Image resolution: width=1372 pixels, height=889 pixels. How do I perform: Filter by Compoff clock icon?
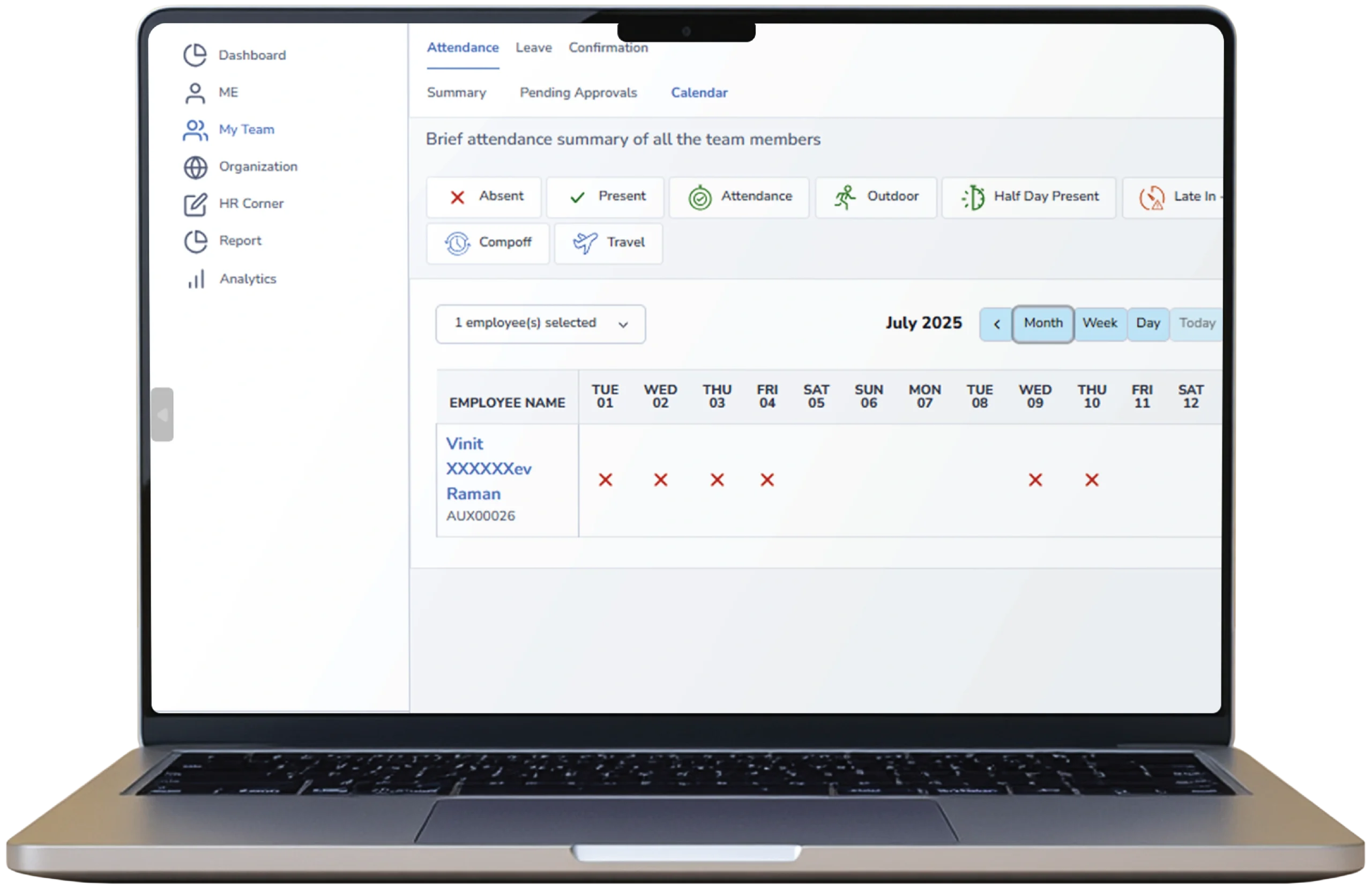457,243
